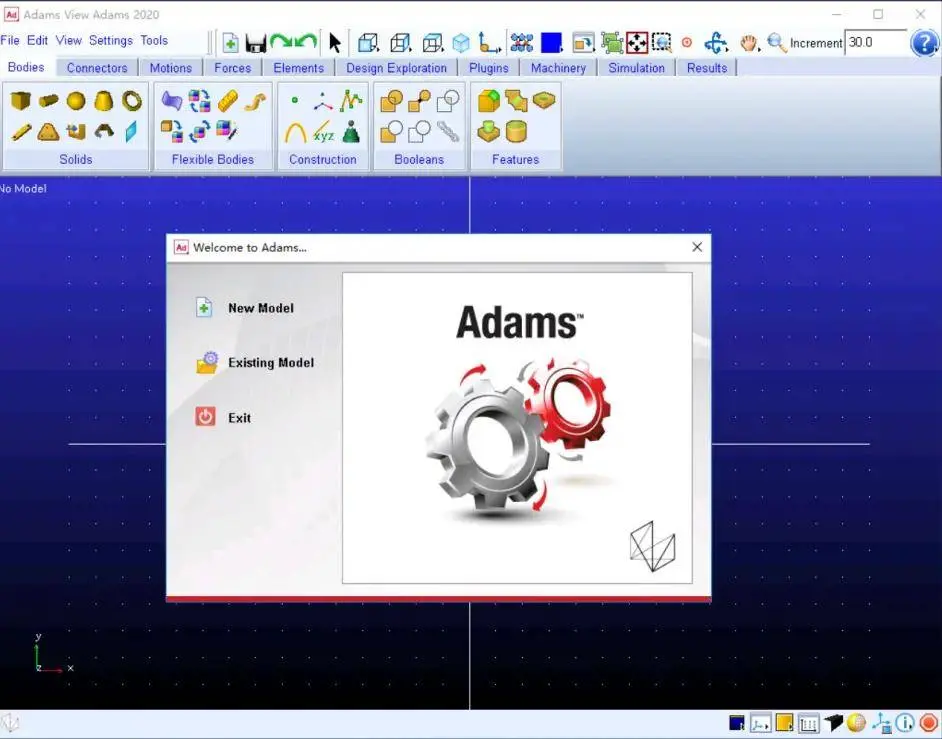Close the Welcome to Adams dialog
Viewport: 942px width, 739px height.
(x=697, y=247)
